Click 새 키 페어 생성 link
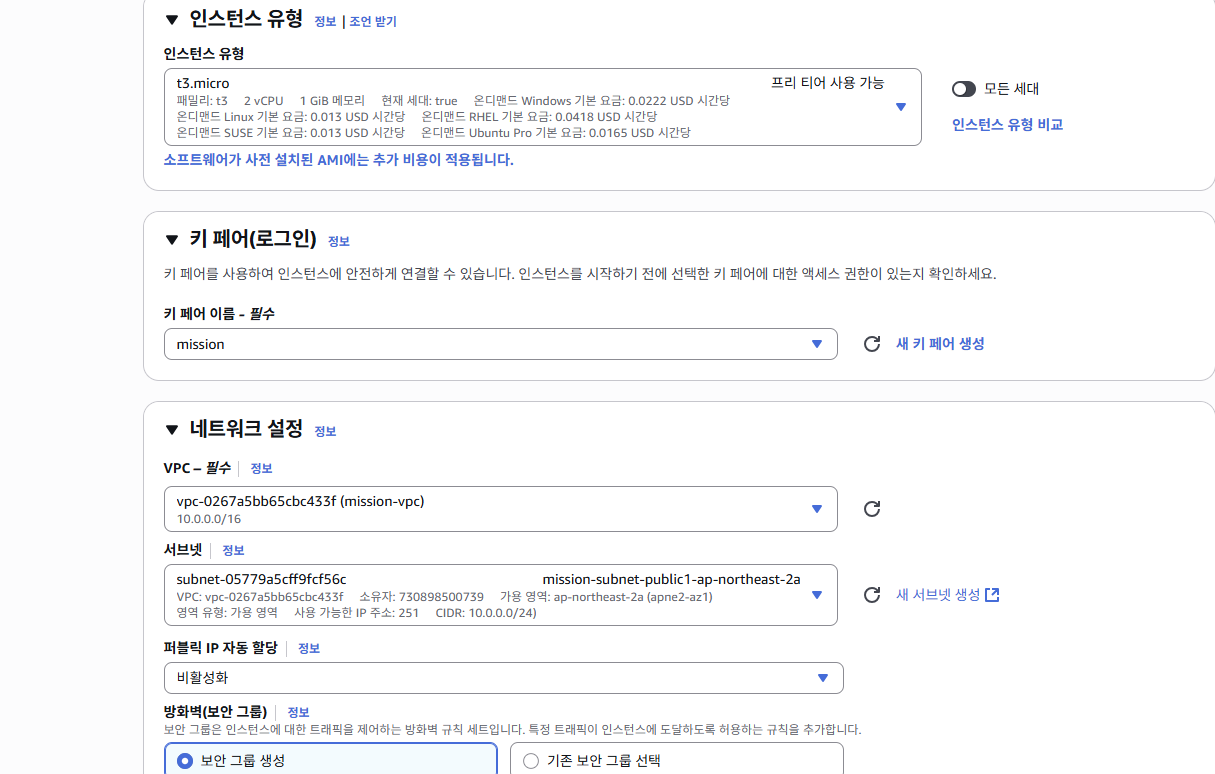This screenshot has width=1215, height=774. pos(940,344)
